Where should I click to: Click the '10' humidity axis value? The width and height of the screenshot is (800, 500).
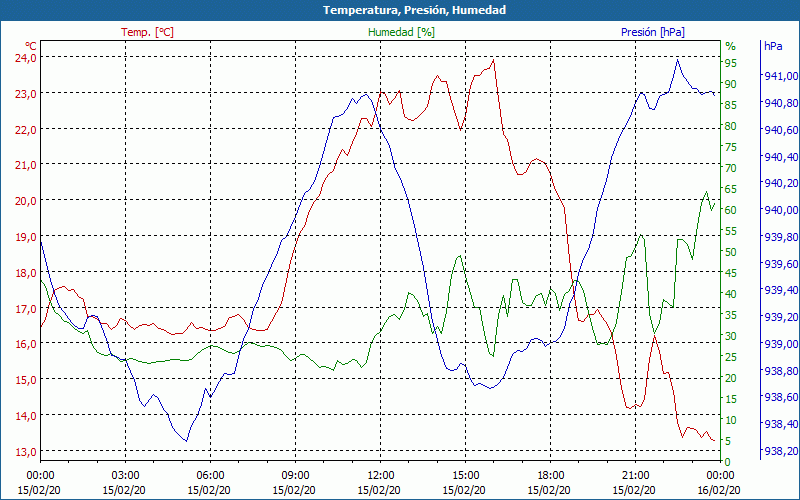click(731, 420)
